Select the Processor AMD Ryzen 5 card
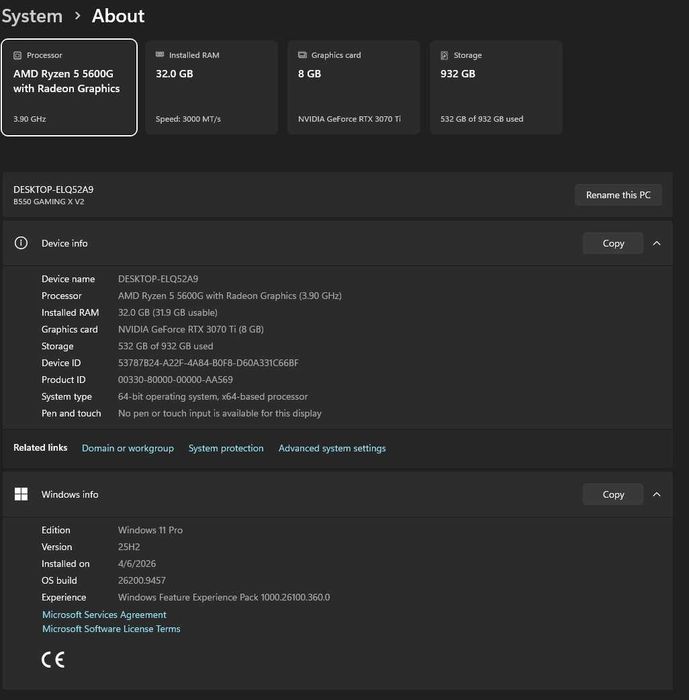The height and width of the screenshot is (700, 689). pos(69,88)
